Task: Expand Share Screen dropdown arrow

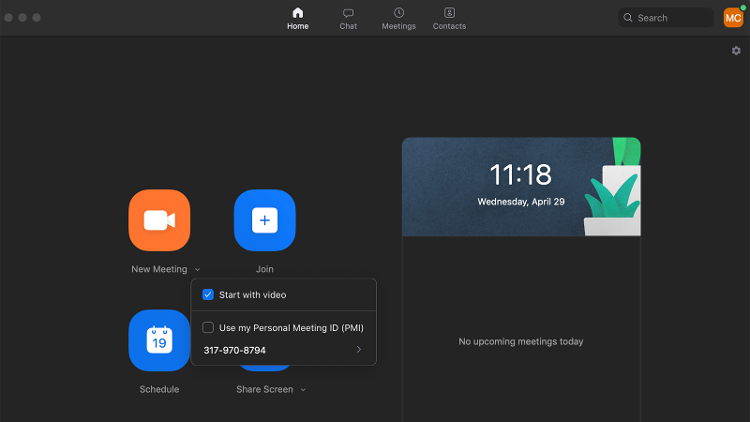Action: tap(303, 389)
